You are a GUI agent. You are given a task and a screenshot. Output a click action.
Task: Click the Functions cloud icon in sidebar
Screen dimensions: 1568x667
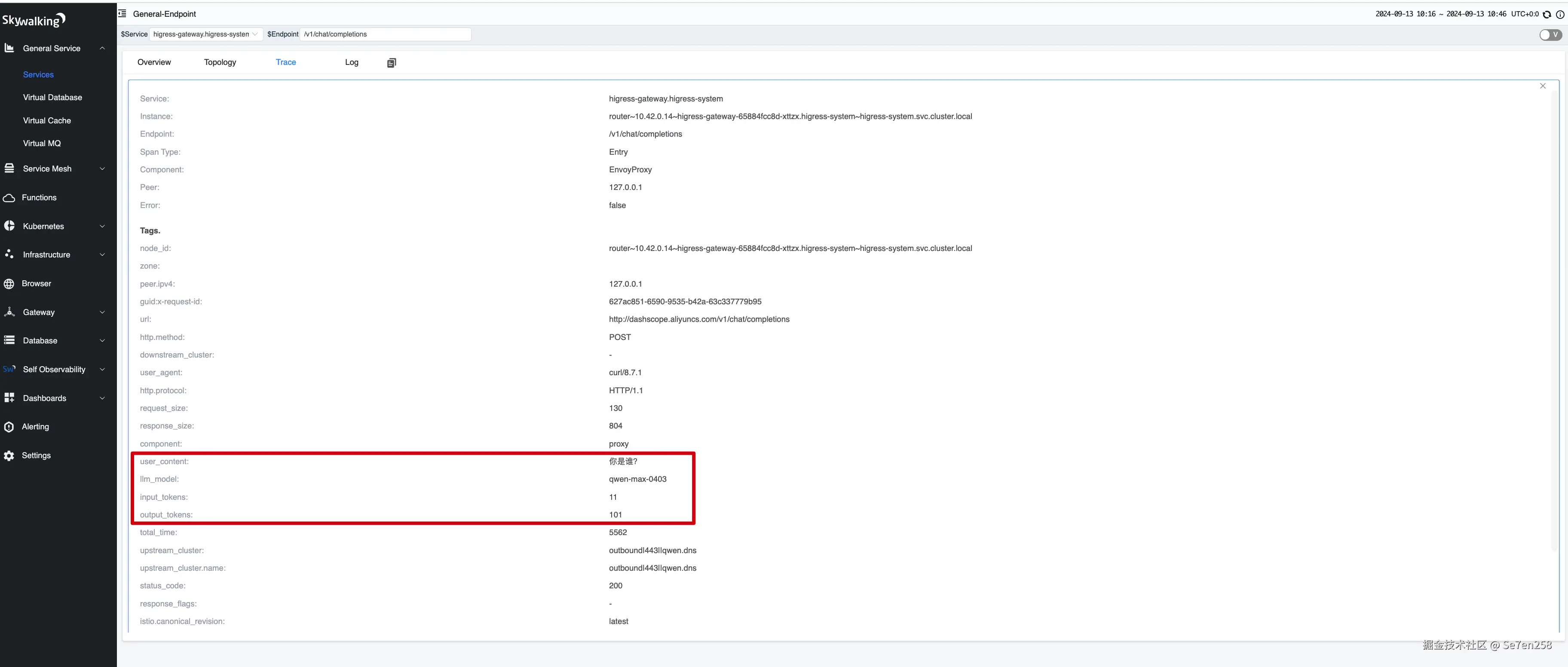(9, 198)
